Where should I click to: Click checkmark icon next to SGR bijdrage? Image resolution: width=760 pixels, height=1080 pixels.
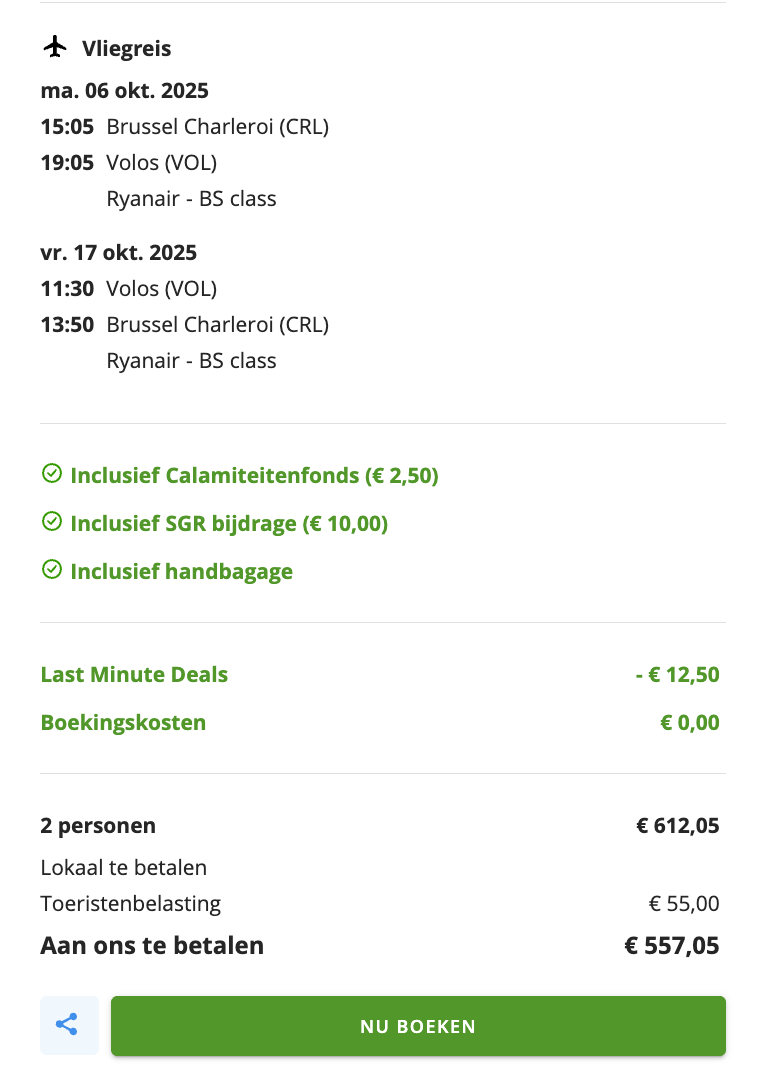pos(51,522)
